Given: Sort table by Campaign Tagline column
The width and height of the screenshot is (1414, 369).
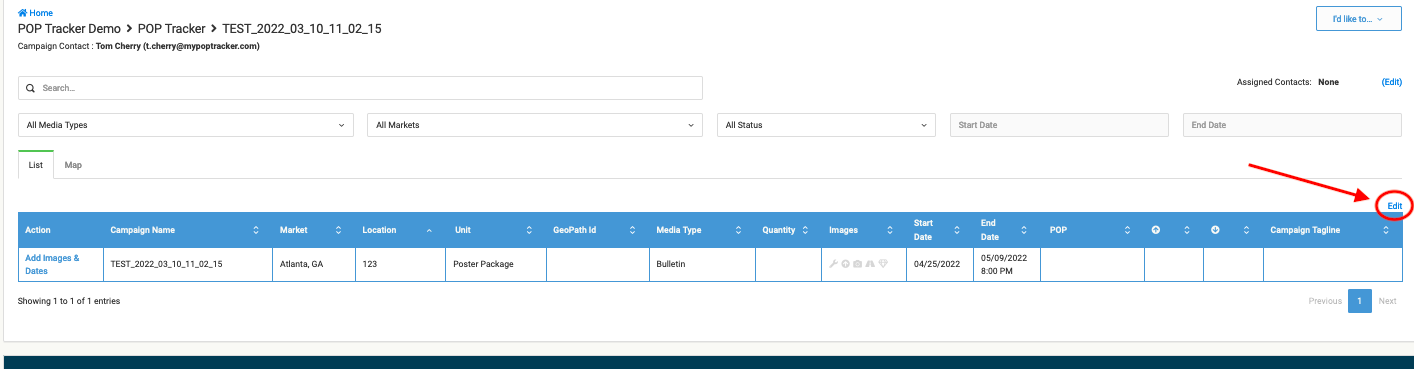Looking at the screenshot, I should (1332, 230).
